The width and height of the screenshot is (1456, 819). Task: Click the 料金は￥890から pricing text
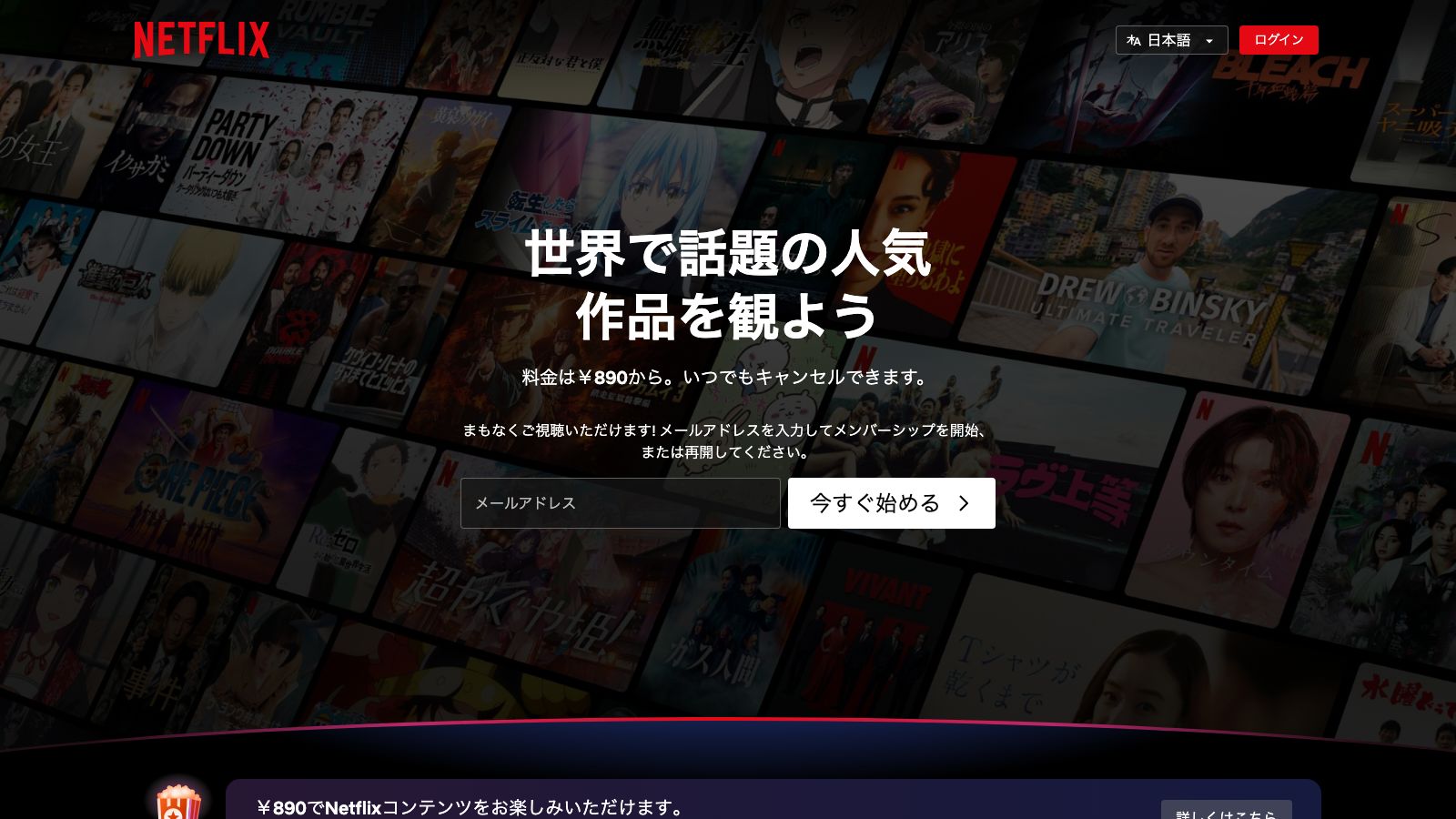point(725,377)
